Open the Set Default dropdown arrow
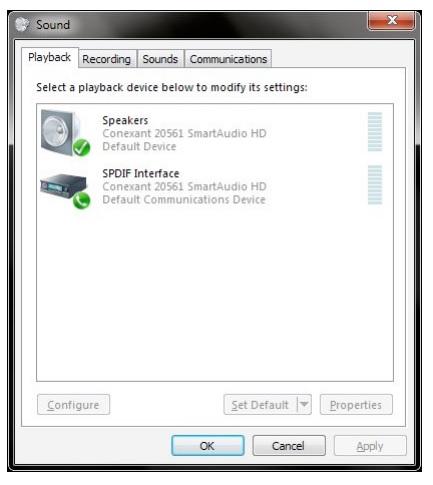Image resolution: width=433 pixels, height=485 pixels. [x=304, y=404]
